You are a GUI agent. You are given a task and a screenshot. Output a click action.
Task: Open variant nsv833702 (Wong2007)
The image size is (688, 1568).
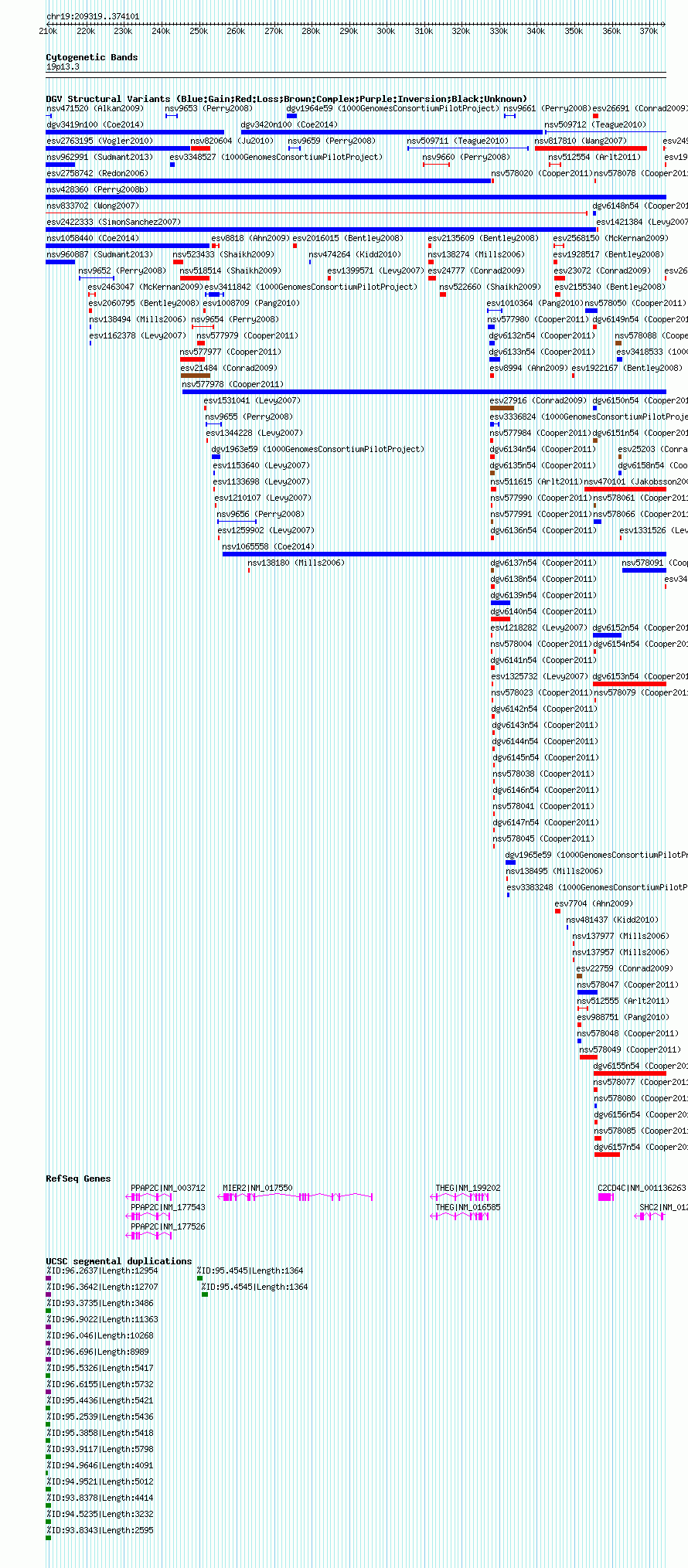[x=93, y=206]
